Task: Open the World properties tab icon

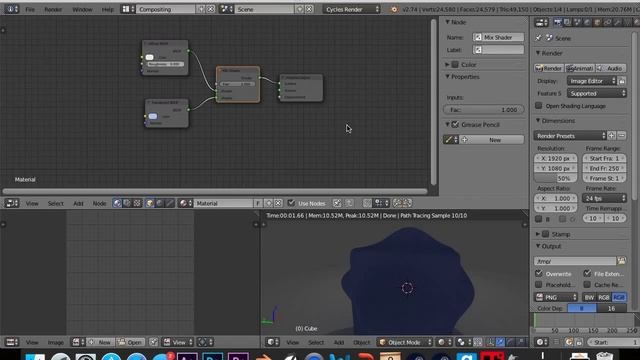Action: [587, 23]
